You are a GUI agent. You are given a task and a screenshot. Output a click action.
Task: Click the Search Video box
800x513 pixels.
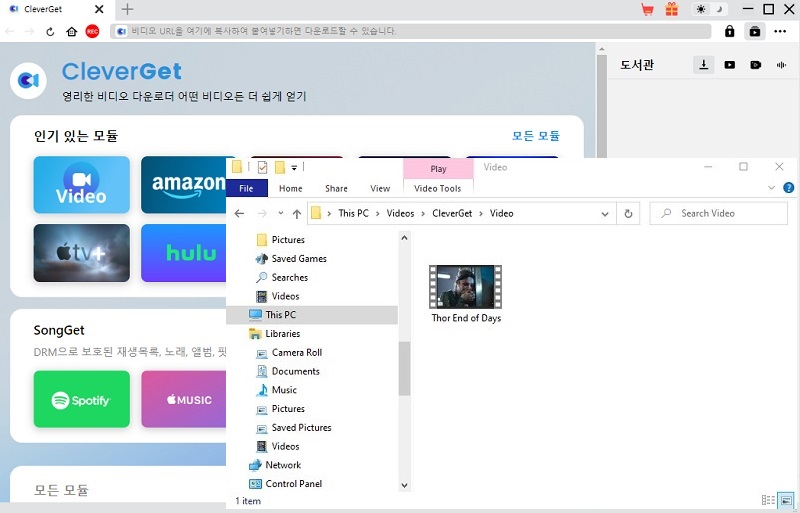[718, 213]
